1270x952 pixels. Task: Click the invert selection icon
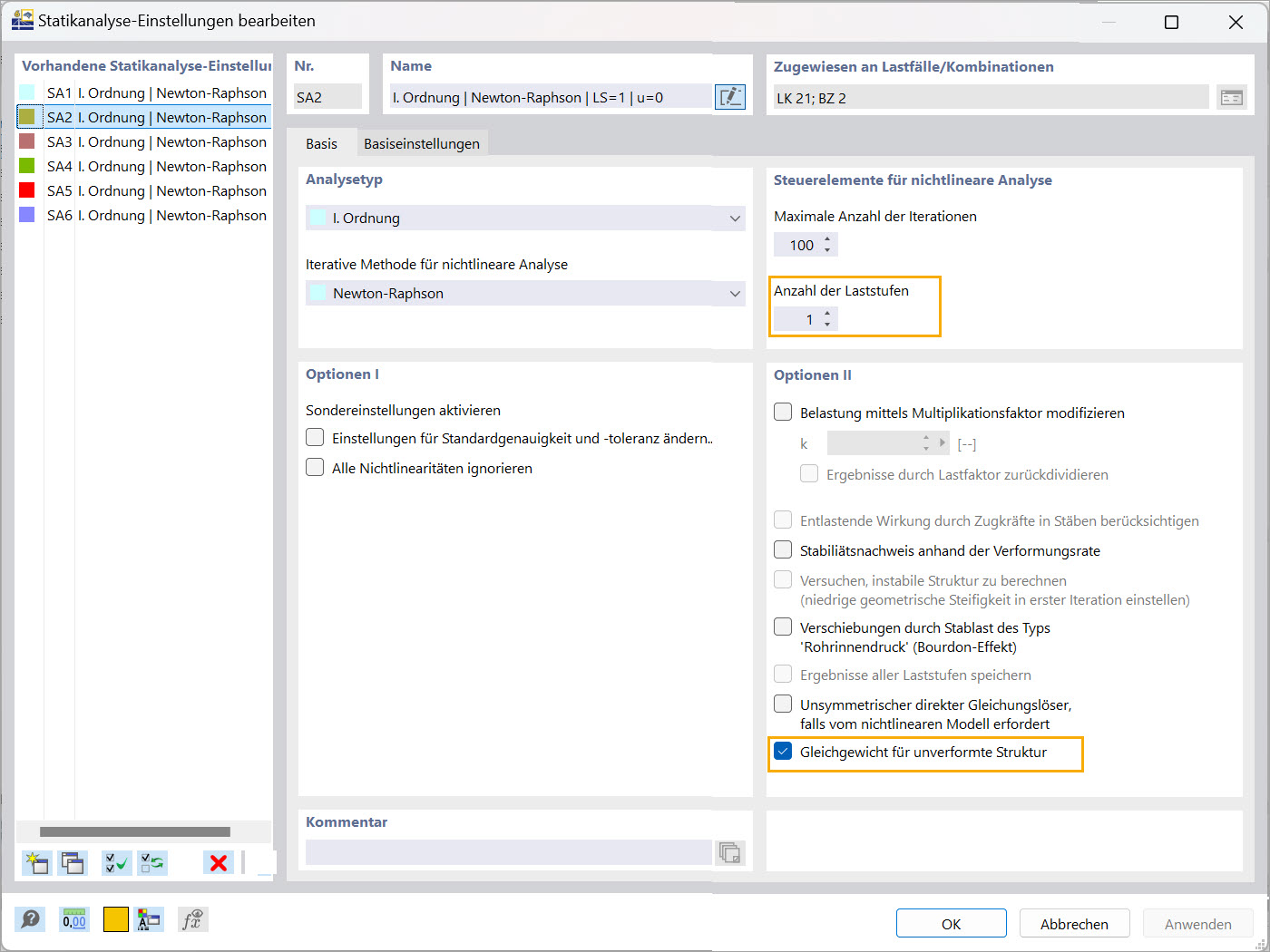click(152, 862)
